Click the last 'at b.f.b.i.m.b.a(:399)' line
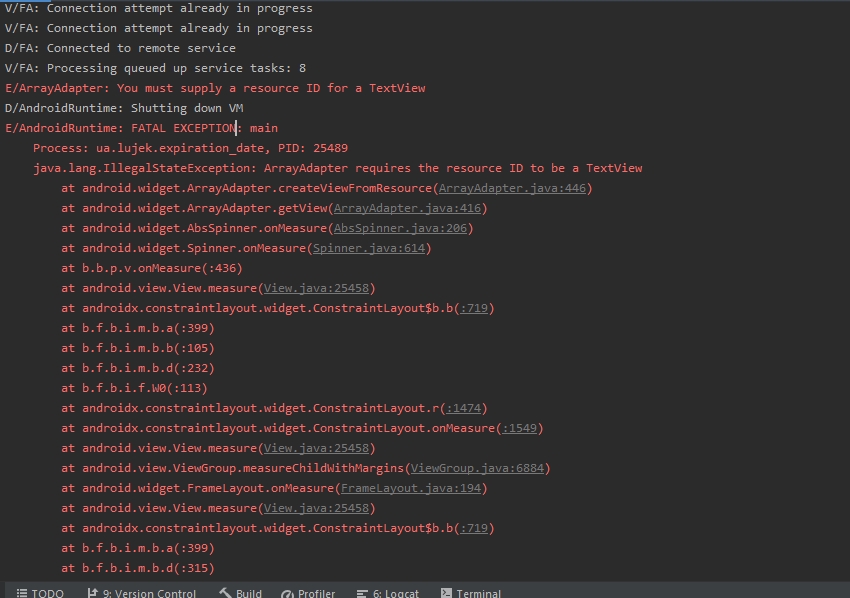The height and width of the screenshot is (598, 850). (x=138, y=548)
